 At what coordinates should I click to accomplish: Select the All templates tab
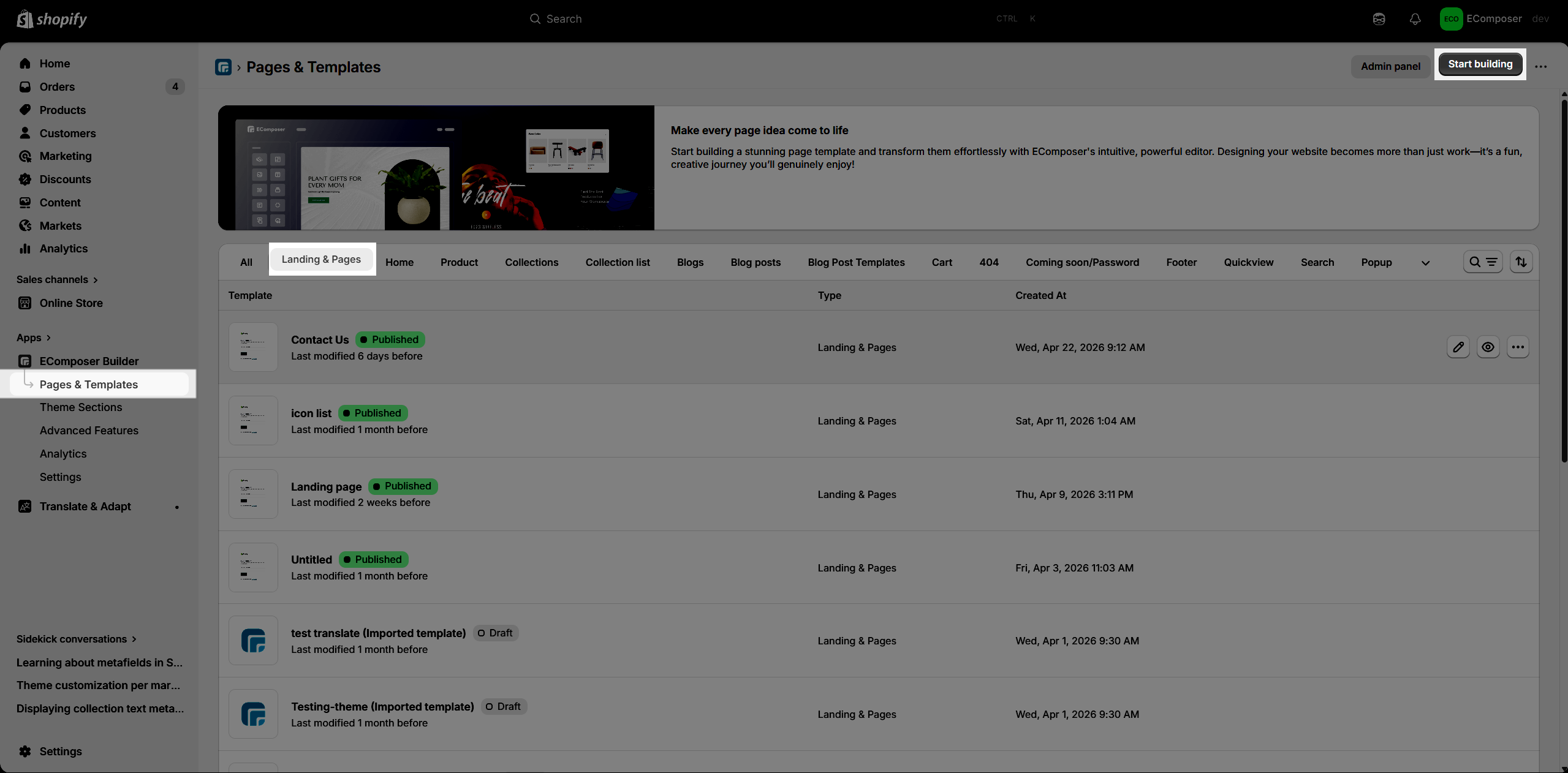pos(246,262)
